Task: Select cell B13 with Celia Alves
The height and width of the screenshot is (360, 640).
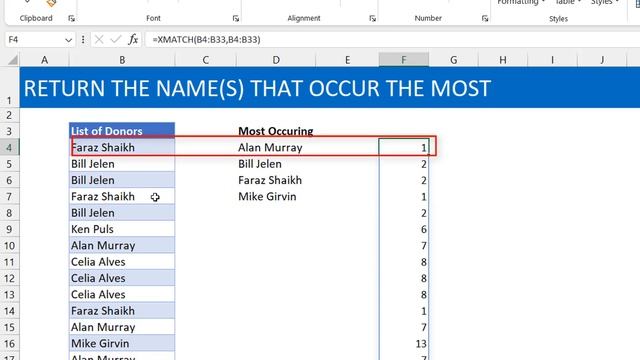Action: (x=122, y=294)
